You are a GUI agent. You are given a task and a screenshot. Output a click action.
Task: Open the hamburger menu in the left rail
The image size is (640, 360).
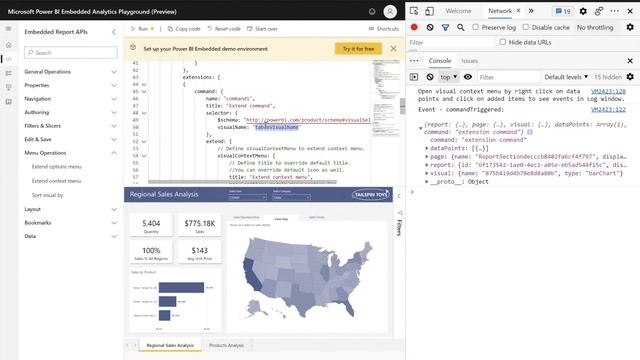[x=9, y=29]
